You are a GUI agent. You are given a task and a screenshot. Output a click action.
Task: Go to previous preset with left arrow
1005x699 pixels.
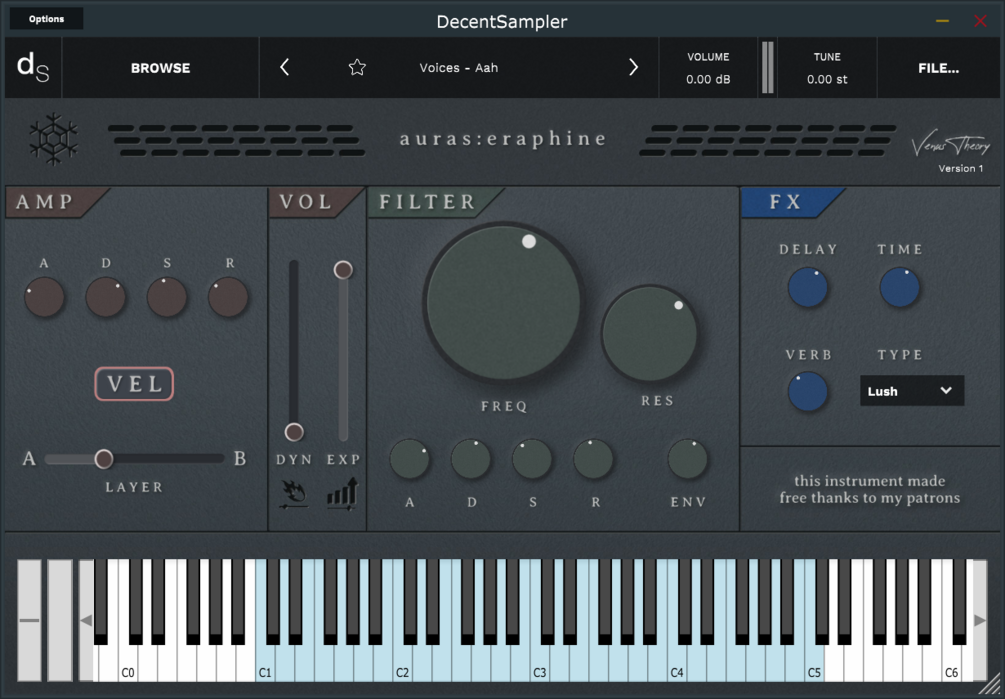point(285,67)
